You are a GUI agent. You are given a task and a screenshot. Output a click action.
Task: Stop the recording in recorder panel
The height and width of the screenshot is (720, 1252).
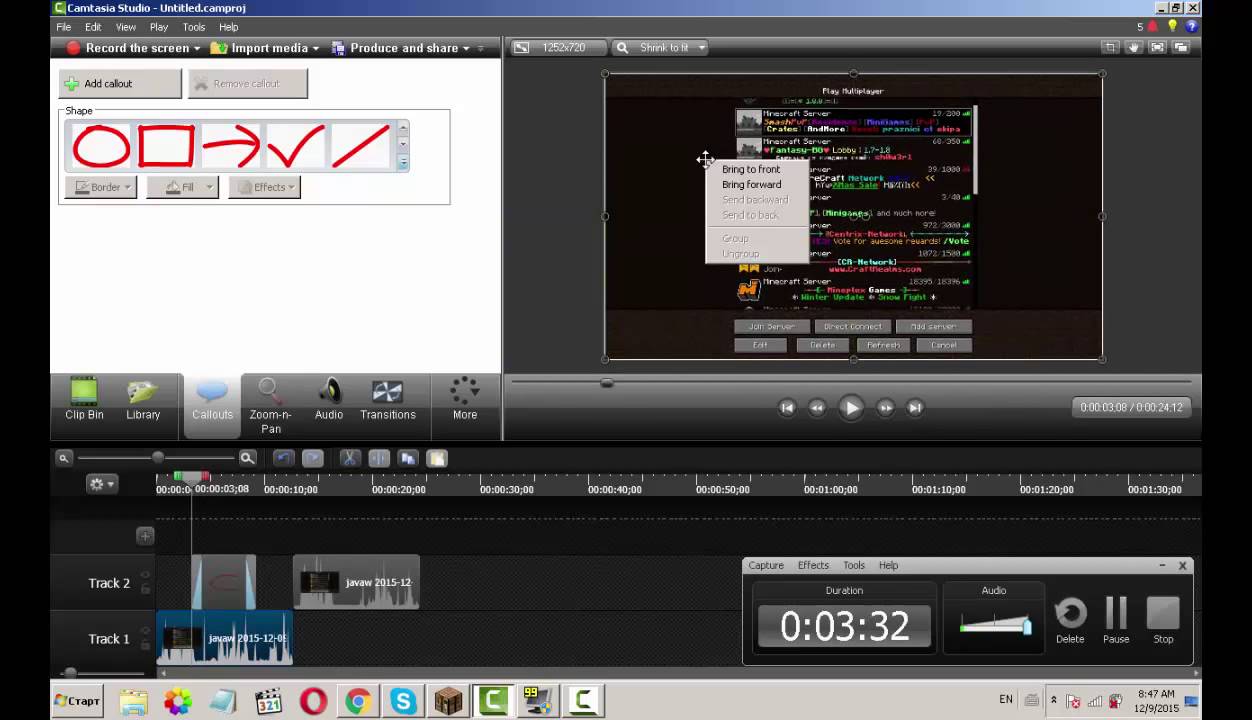[1163, 620]
